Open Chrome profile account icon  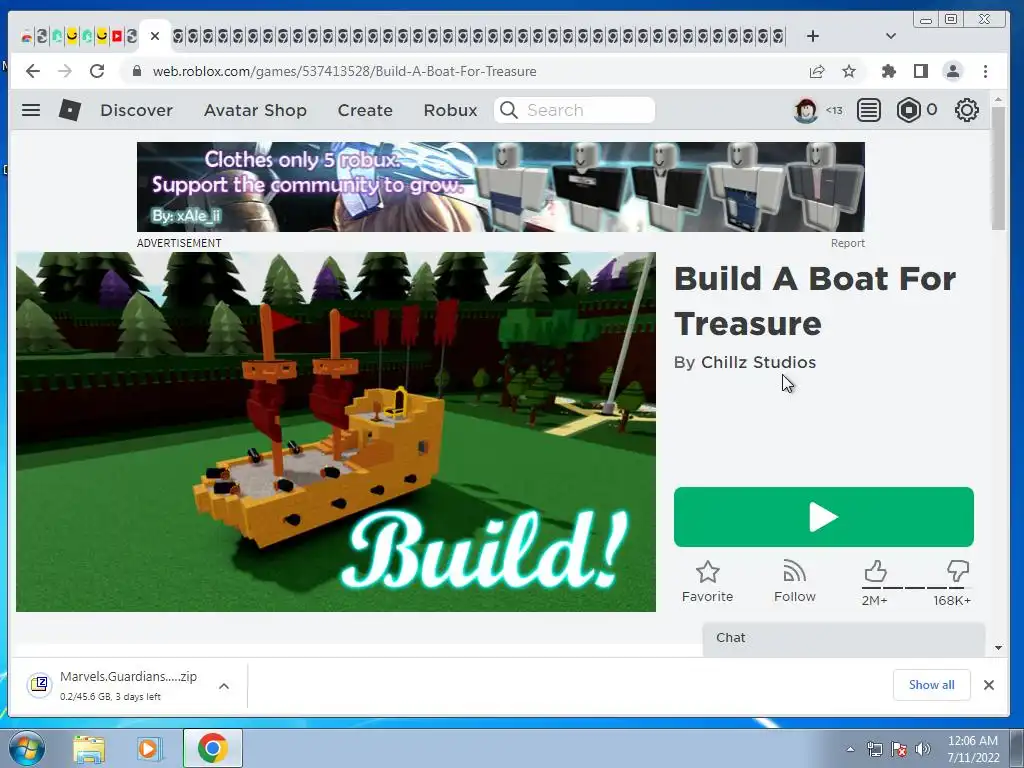point(953,71)
